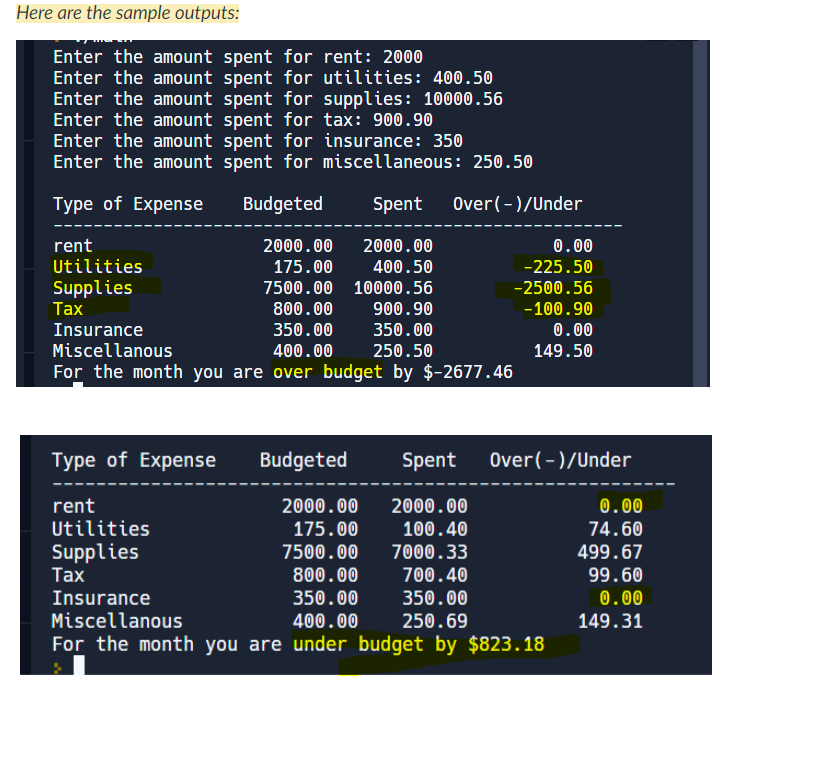
Task: Click the 'Budgeted' column header in first terminal
Action: [x=283, y=203]
